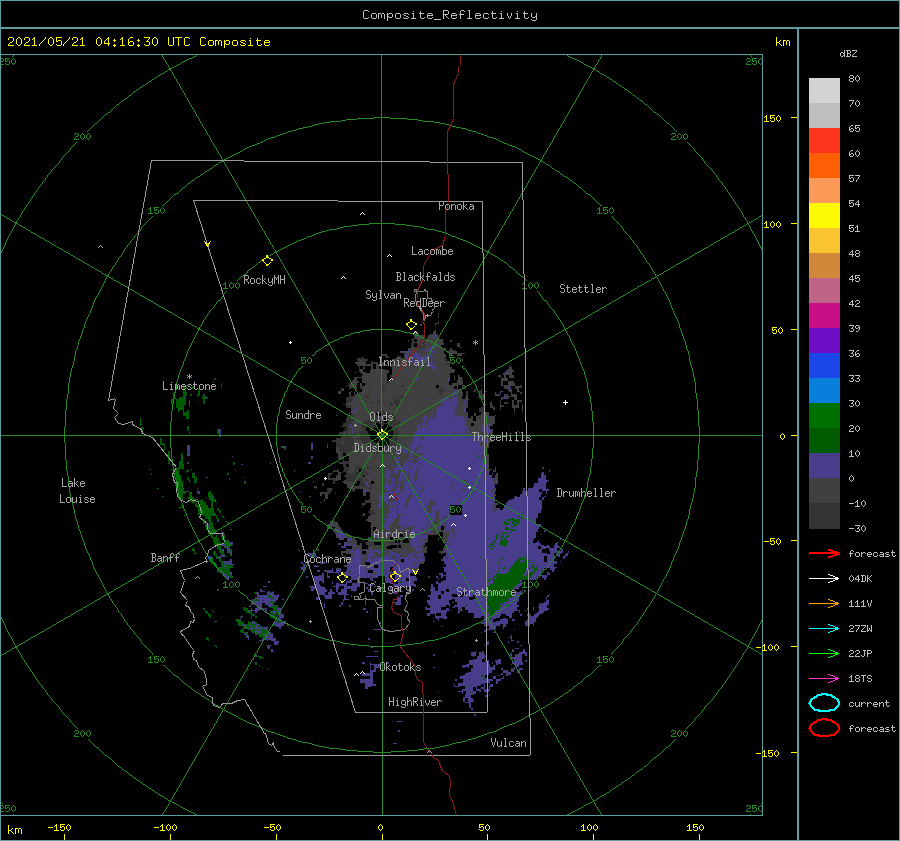Image resolution: width=900 pixels, height=841 pixels.
Task: Click the Calgary city label
Action: 390,588
